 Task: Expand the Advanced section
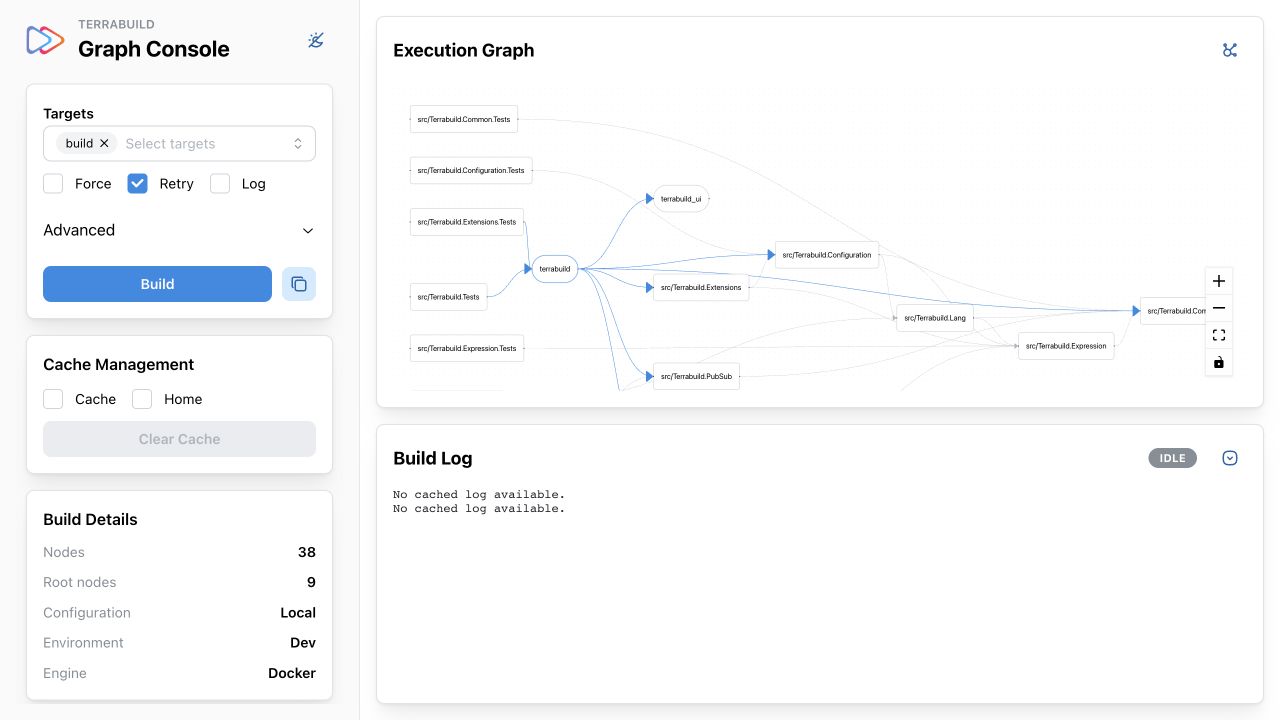[179, 230]
